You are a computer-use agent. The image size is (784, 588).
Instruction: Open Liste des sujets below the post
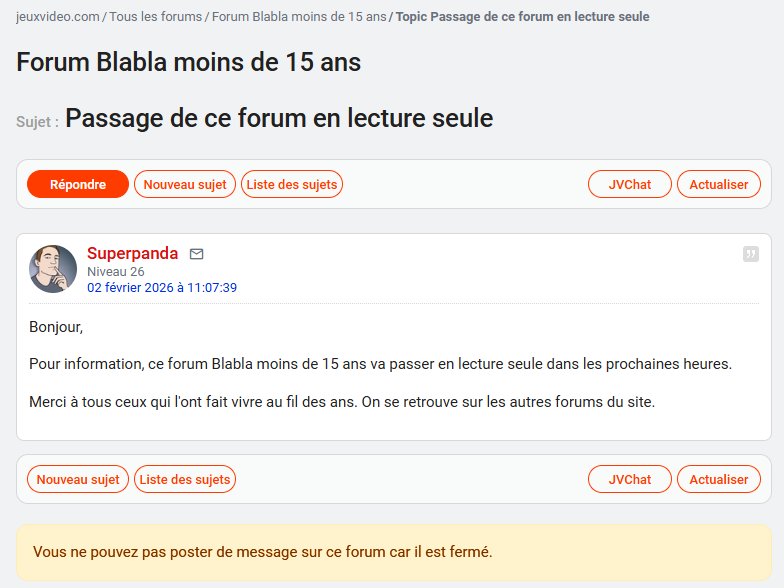185,480
